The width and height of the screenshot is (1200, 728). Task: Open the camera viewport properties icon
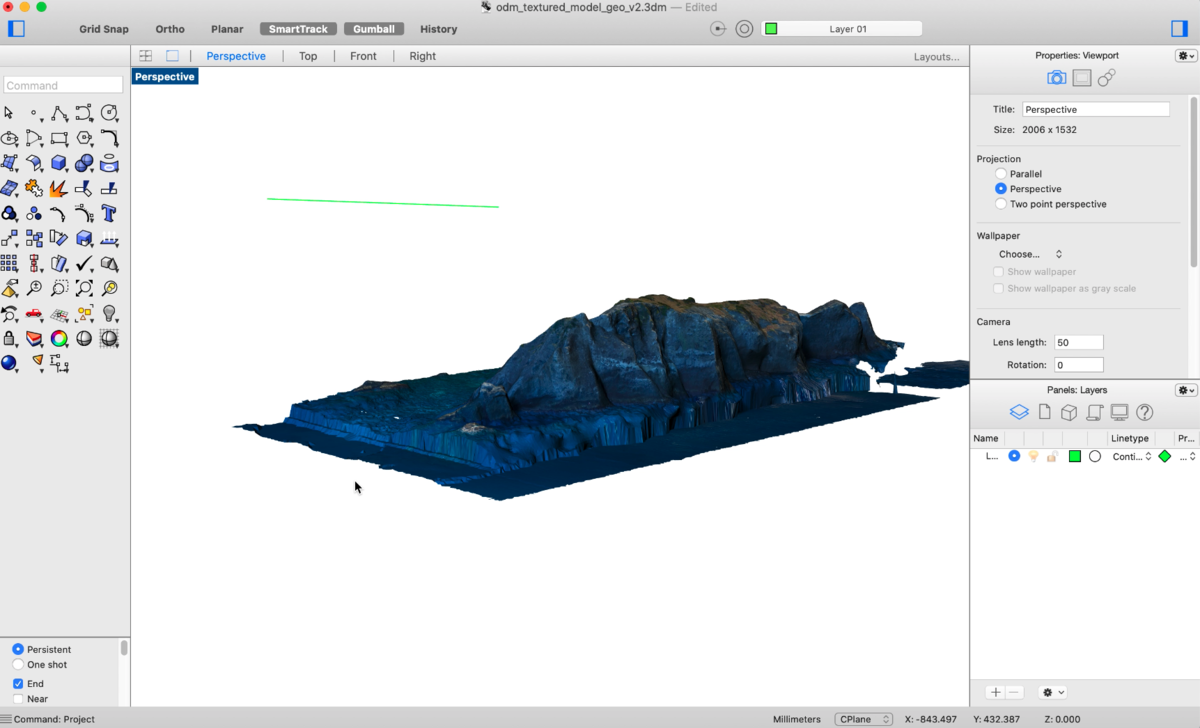(x=1056, y=78)
